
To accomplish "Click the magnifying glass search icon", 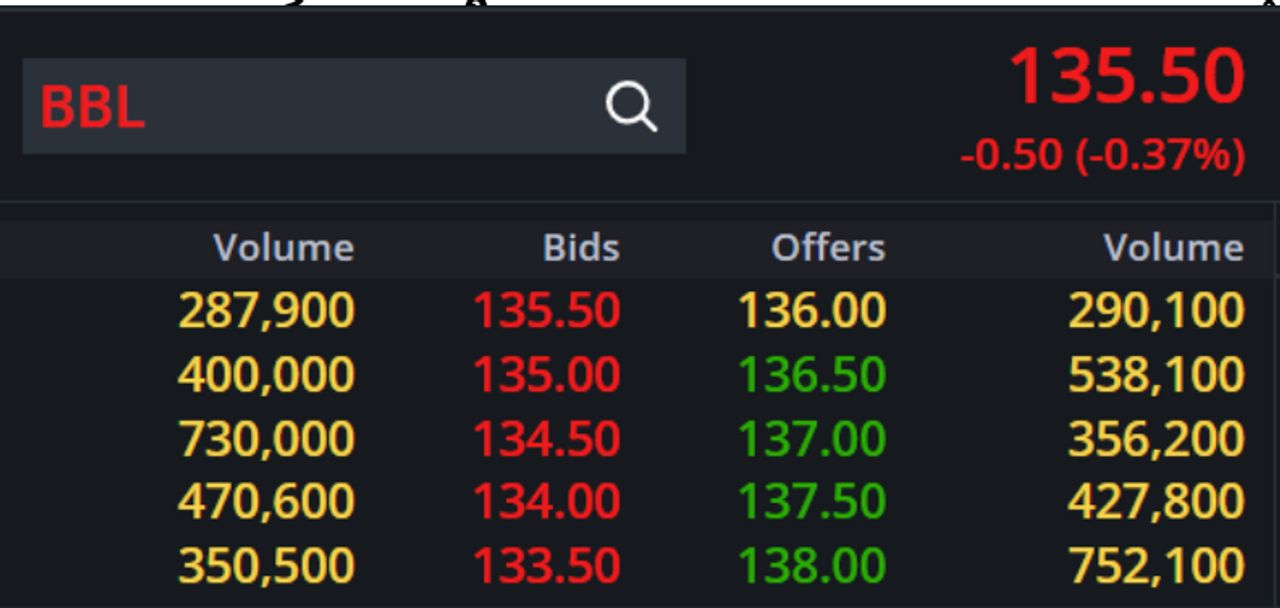I will pyautogui.click(x=631, y=106).
